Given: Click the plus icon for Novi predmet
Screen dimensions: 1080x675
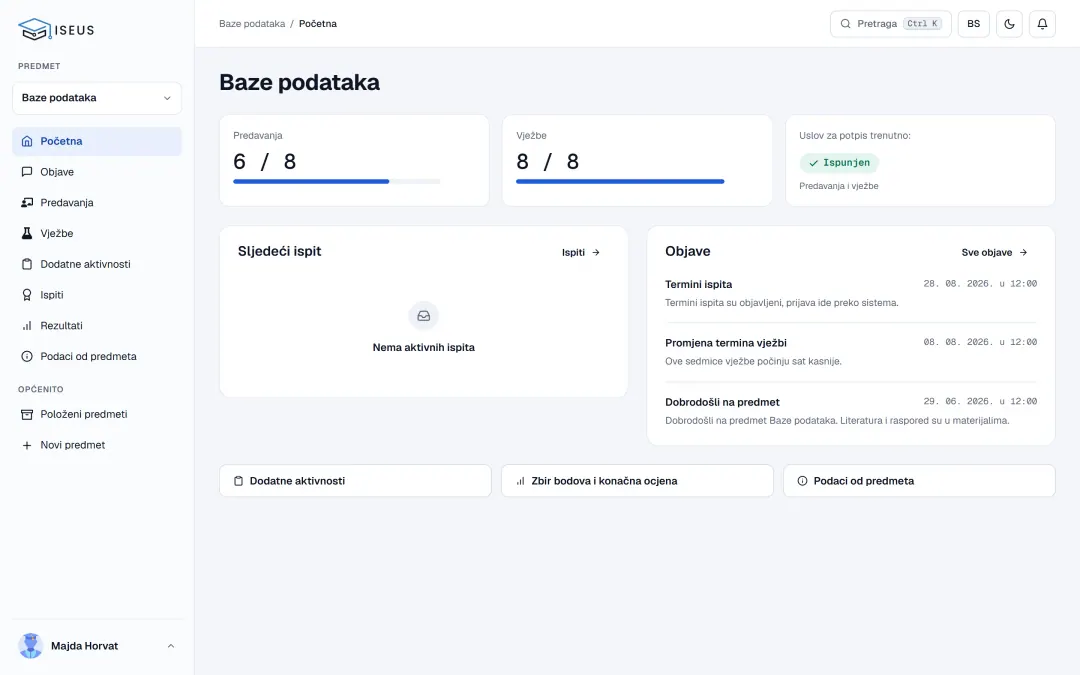Looking at the screenshot, I should (x=27, y=445).
